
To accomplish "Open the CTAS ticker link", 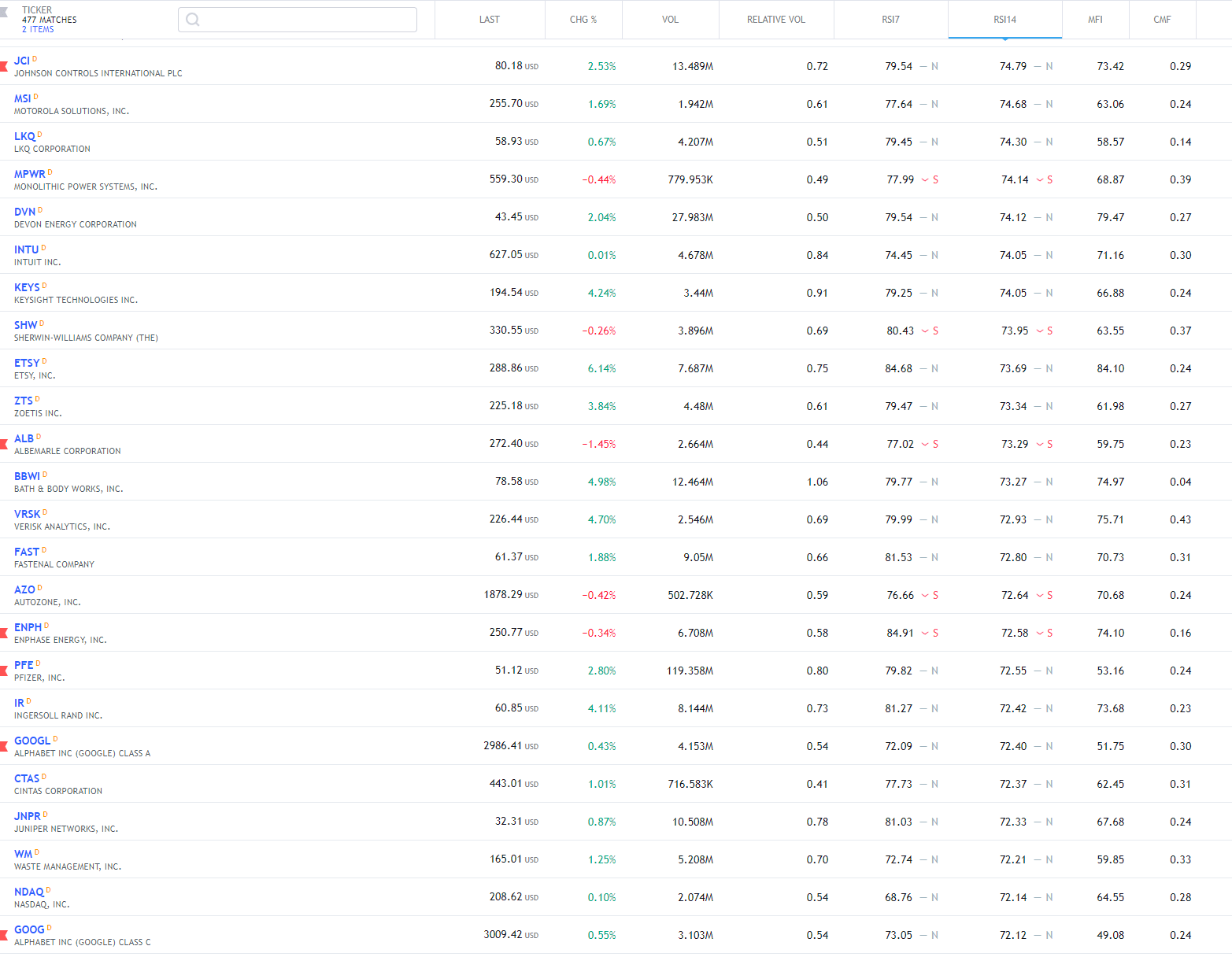I will pyautogui.click(x=27, y=778).
